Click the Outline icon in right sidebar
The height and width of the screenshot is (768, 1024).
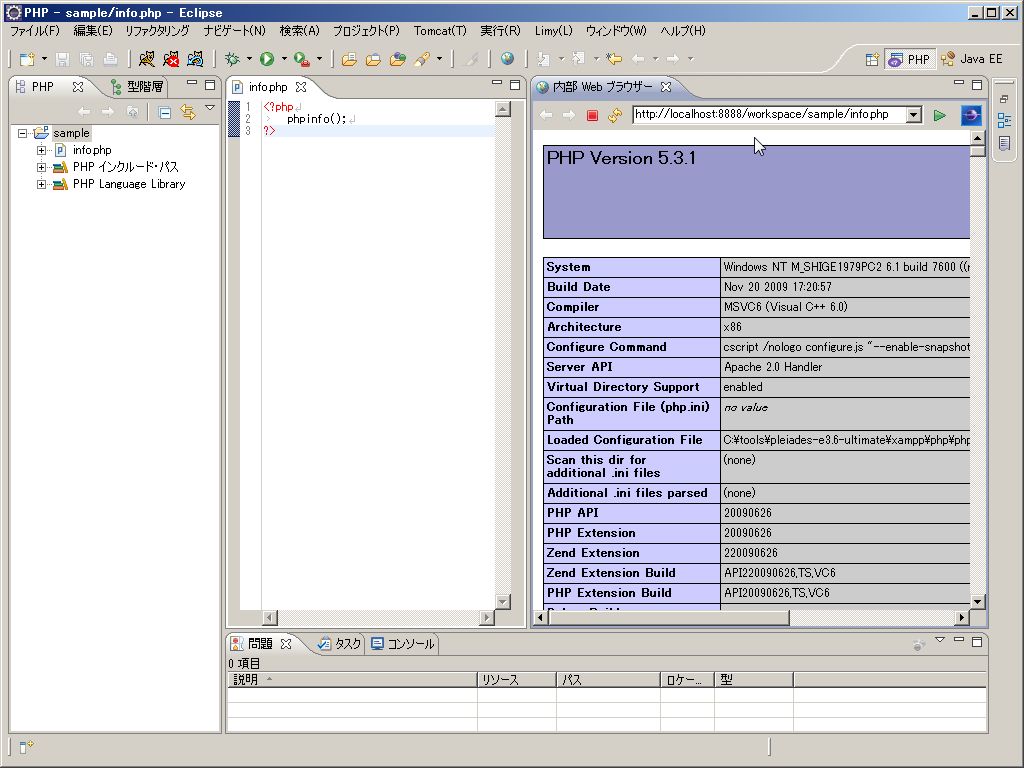[1004, 120]
